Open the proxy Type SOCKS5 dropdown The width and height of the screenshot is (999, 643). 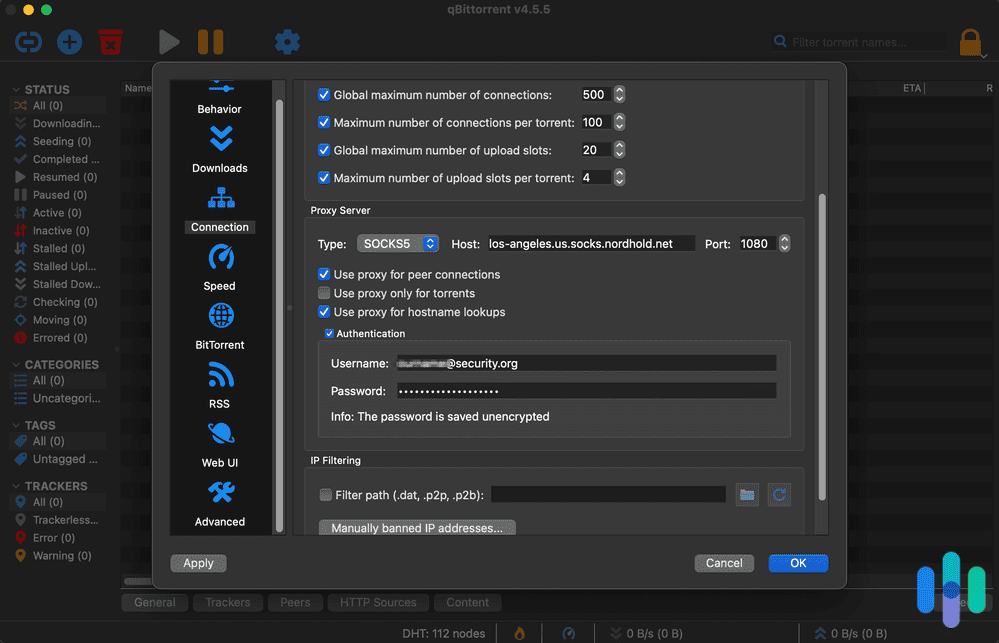tap(397, 243)
